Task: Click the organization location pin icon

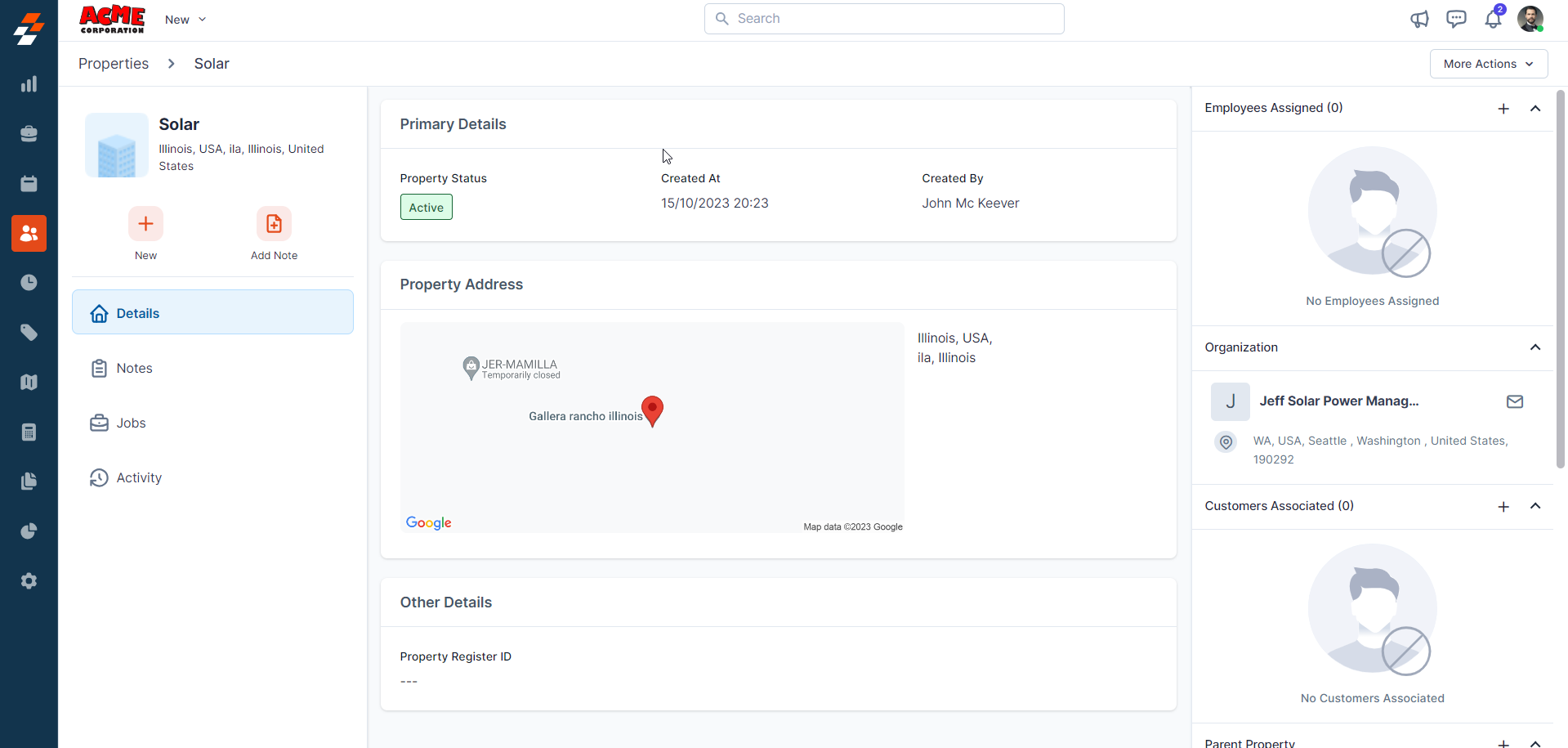Action: pyautogui.click(x=1226, y=442)
